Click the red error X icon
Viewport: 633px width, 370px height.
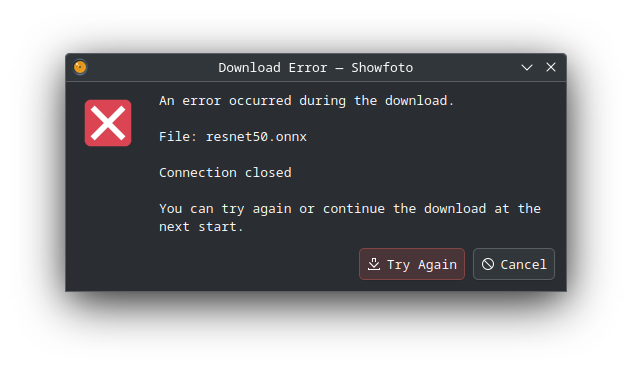coord(108,123)
